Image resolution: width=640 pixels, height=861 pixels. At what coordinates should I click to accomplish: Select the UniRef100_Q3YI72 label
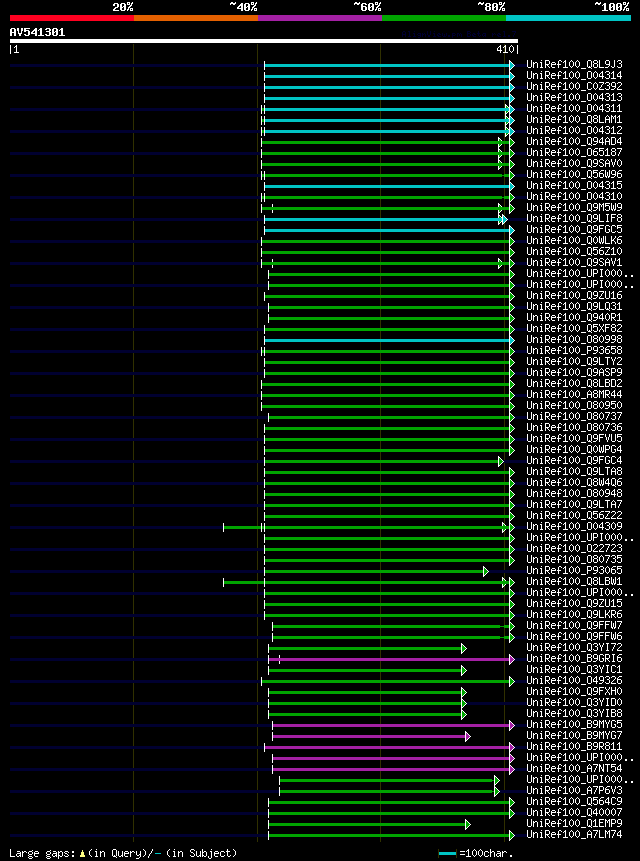pos(574,647)
